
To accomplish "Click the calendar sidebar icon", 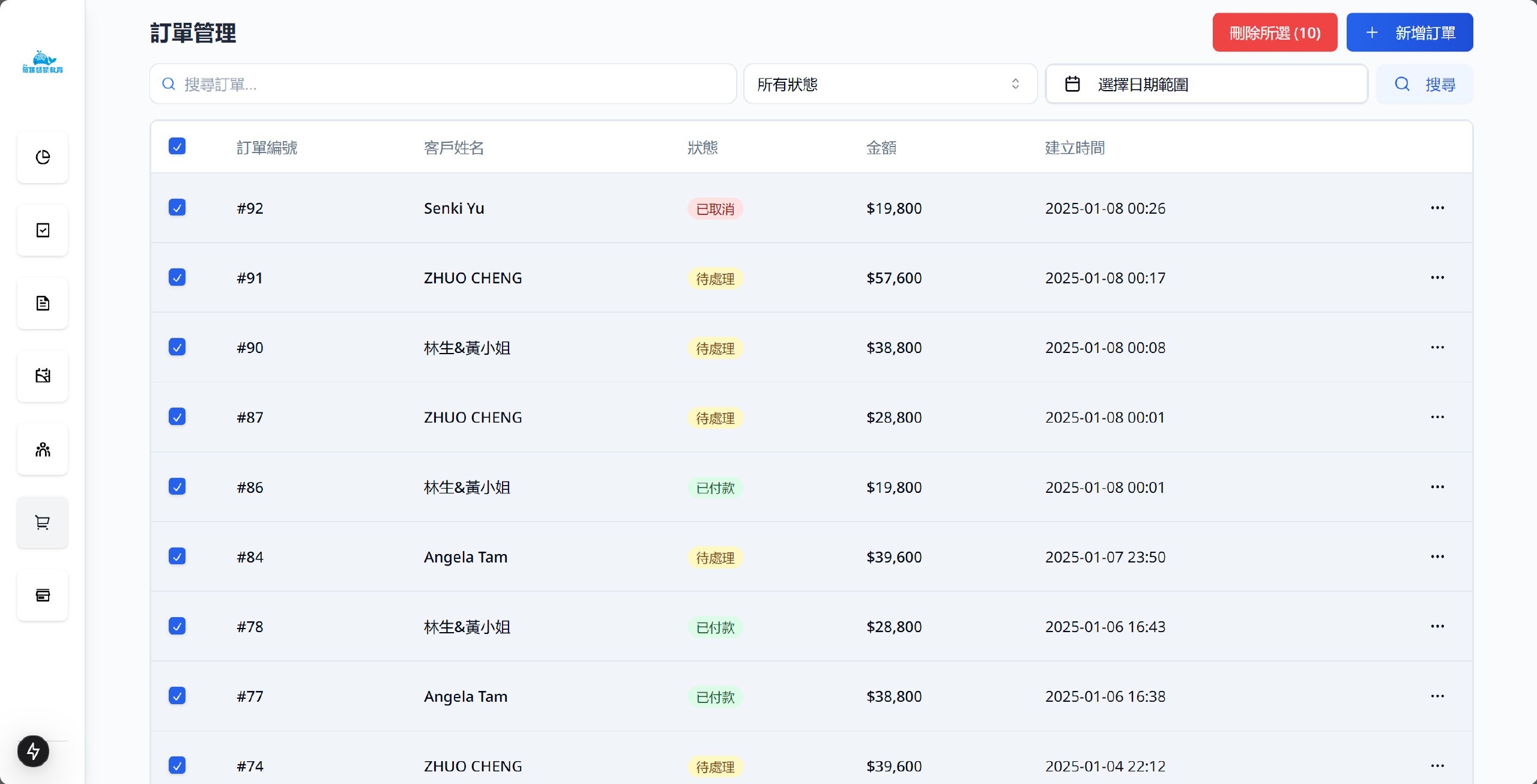I will (43, 376).
